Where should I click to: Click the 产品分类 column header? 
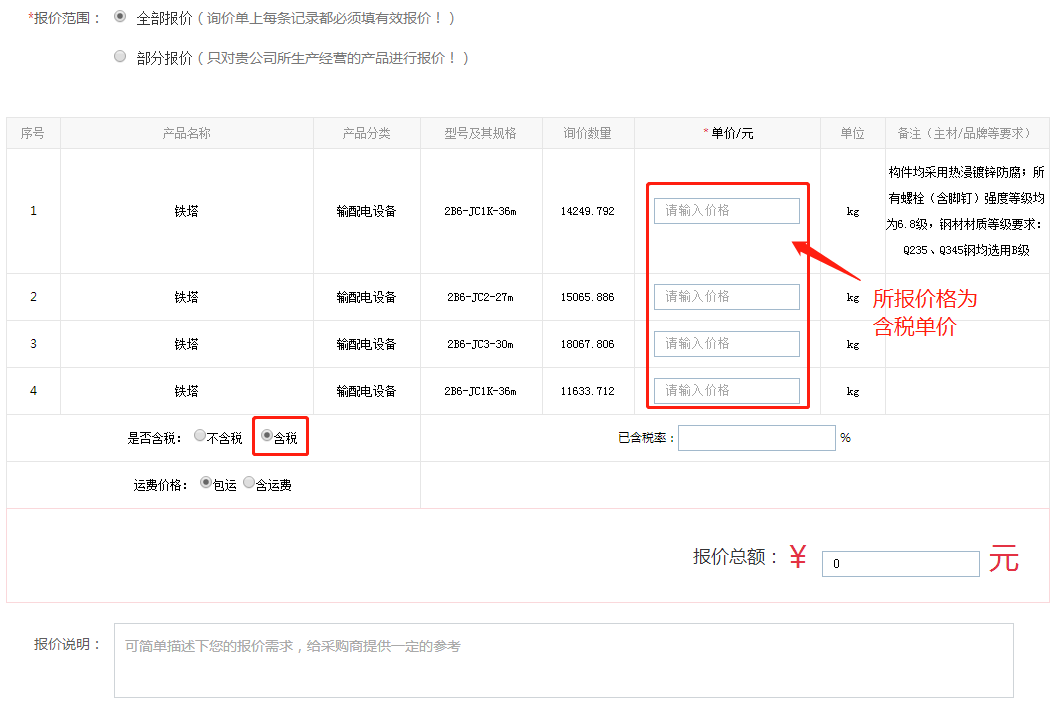pos(366,133)
